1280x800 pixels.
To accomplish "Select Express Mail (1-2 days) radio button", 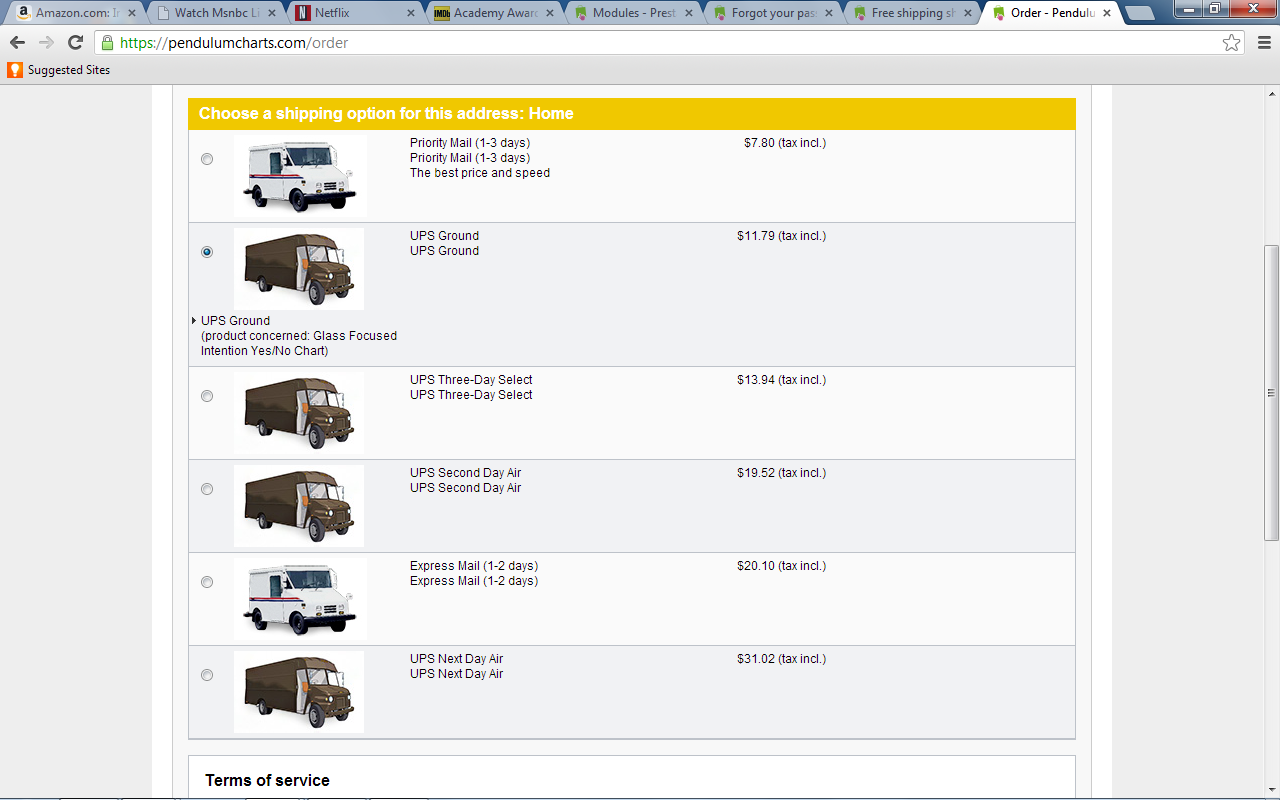I will (x=207, y=582).
